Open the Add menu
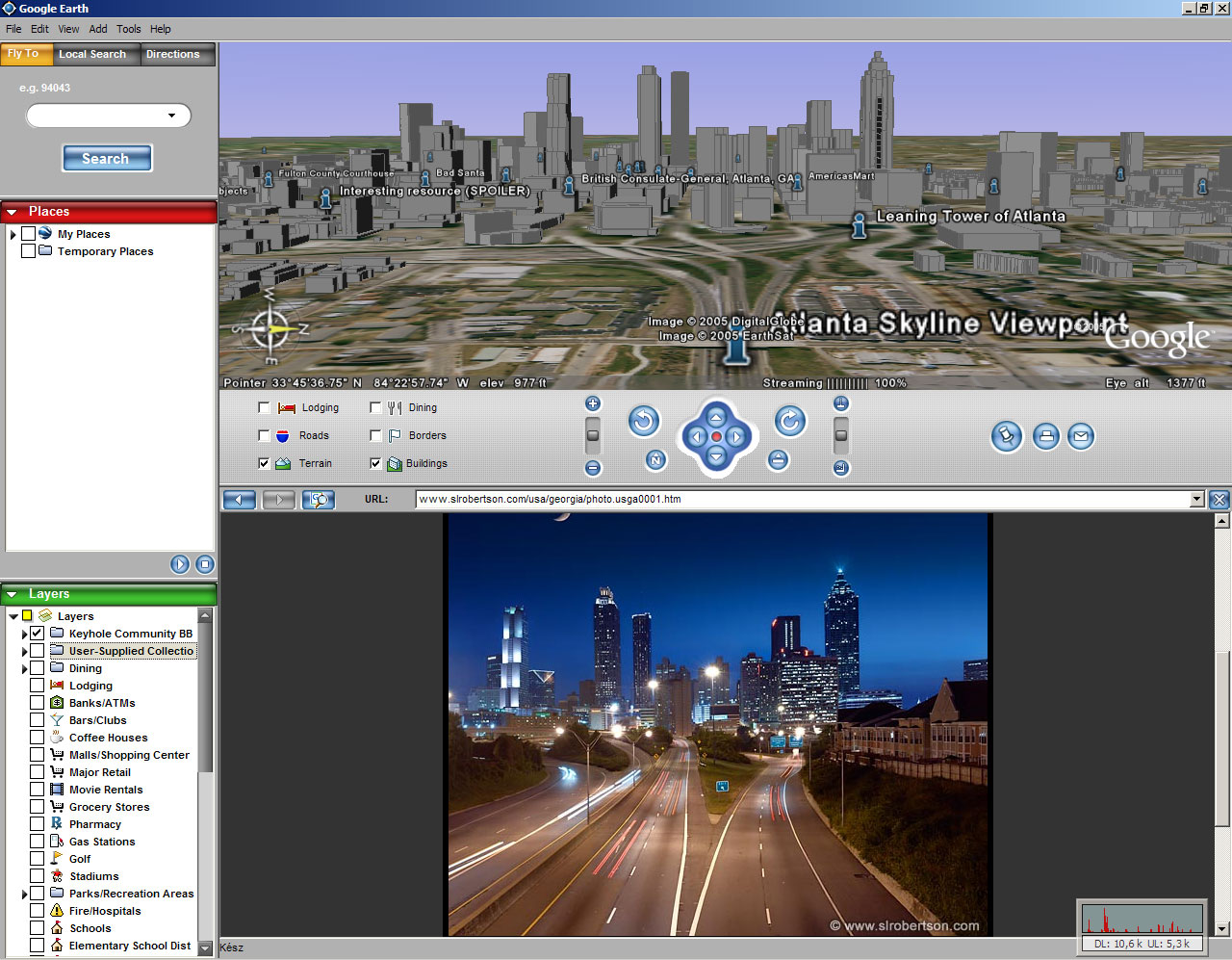 98,29
